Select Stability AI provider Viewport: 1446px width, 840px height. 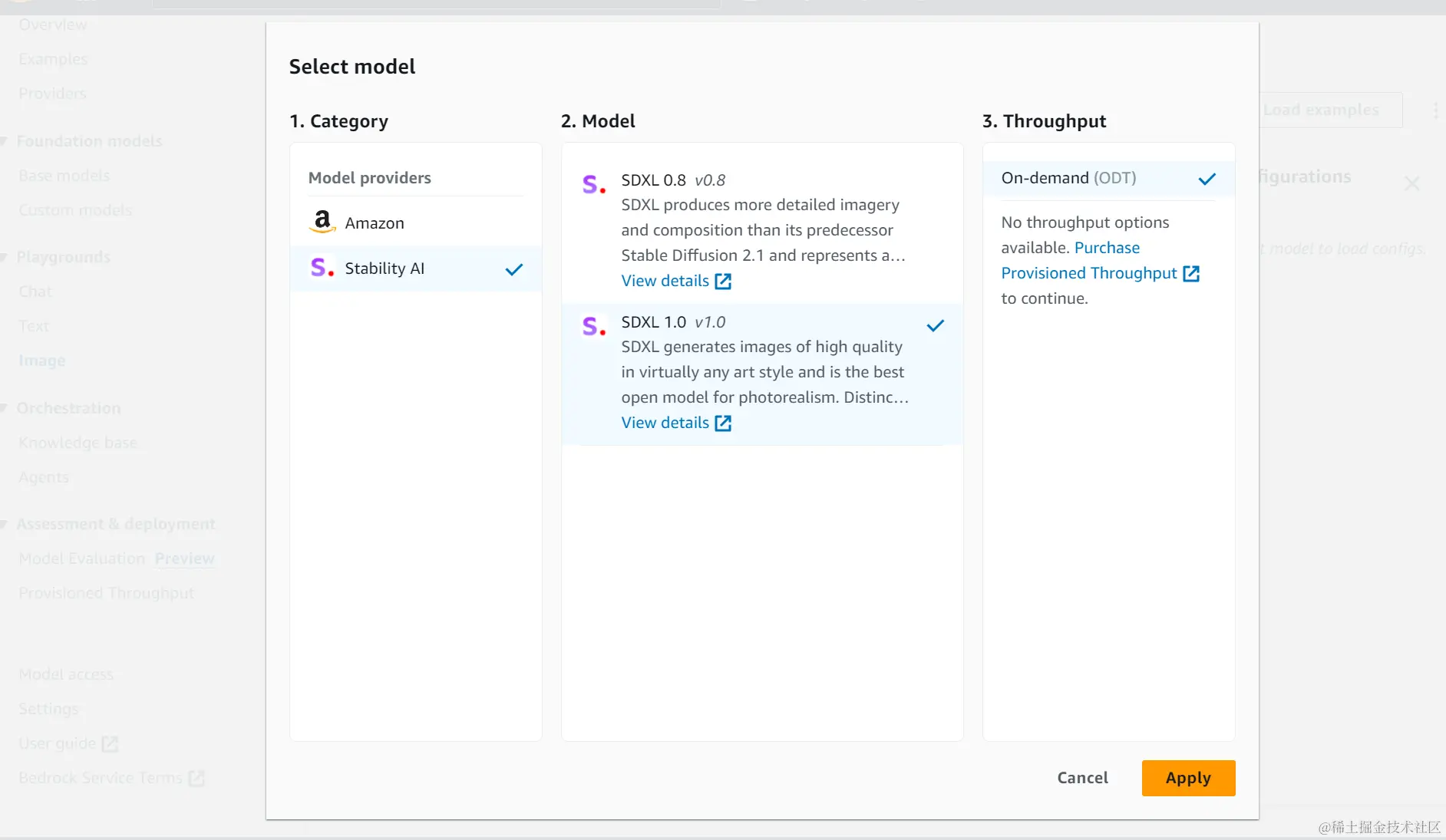pos(416,268)
